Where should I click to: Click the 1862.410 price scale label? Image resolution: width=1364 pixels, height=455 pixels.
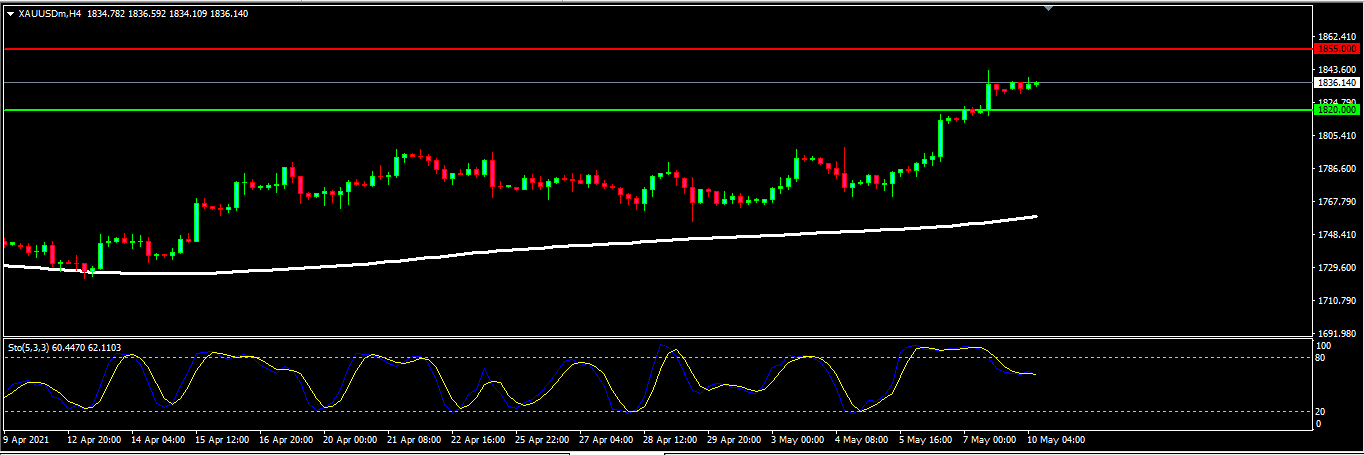click(x=1338, y=37)
